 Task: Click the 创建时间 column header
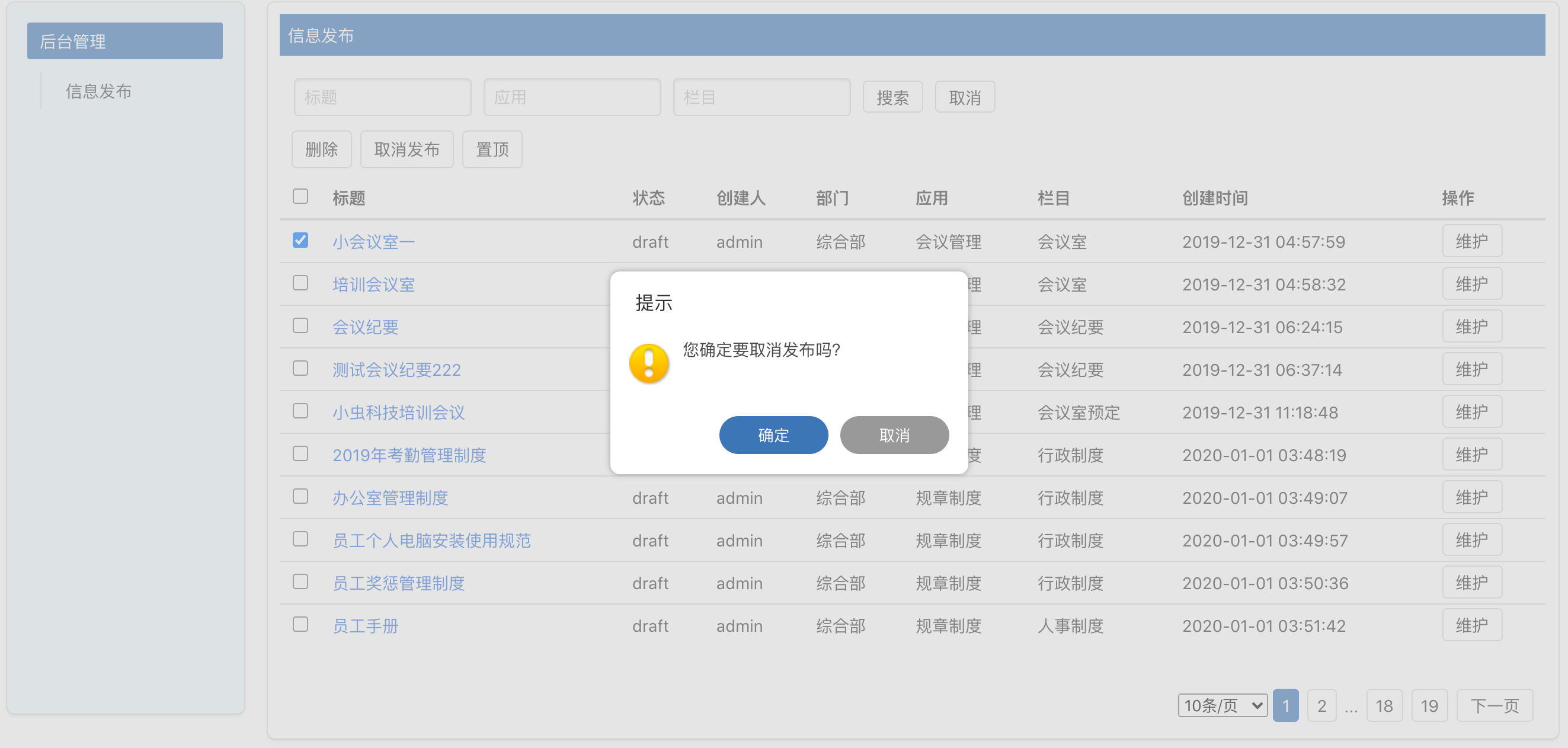[x=1215, y=198]
